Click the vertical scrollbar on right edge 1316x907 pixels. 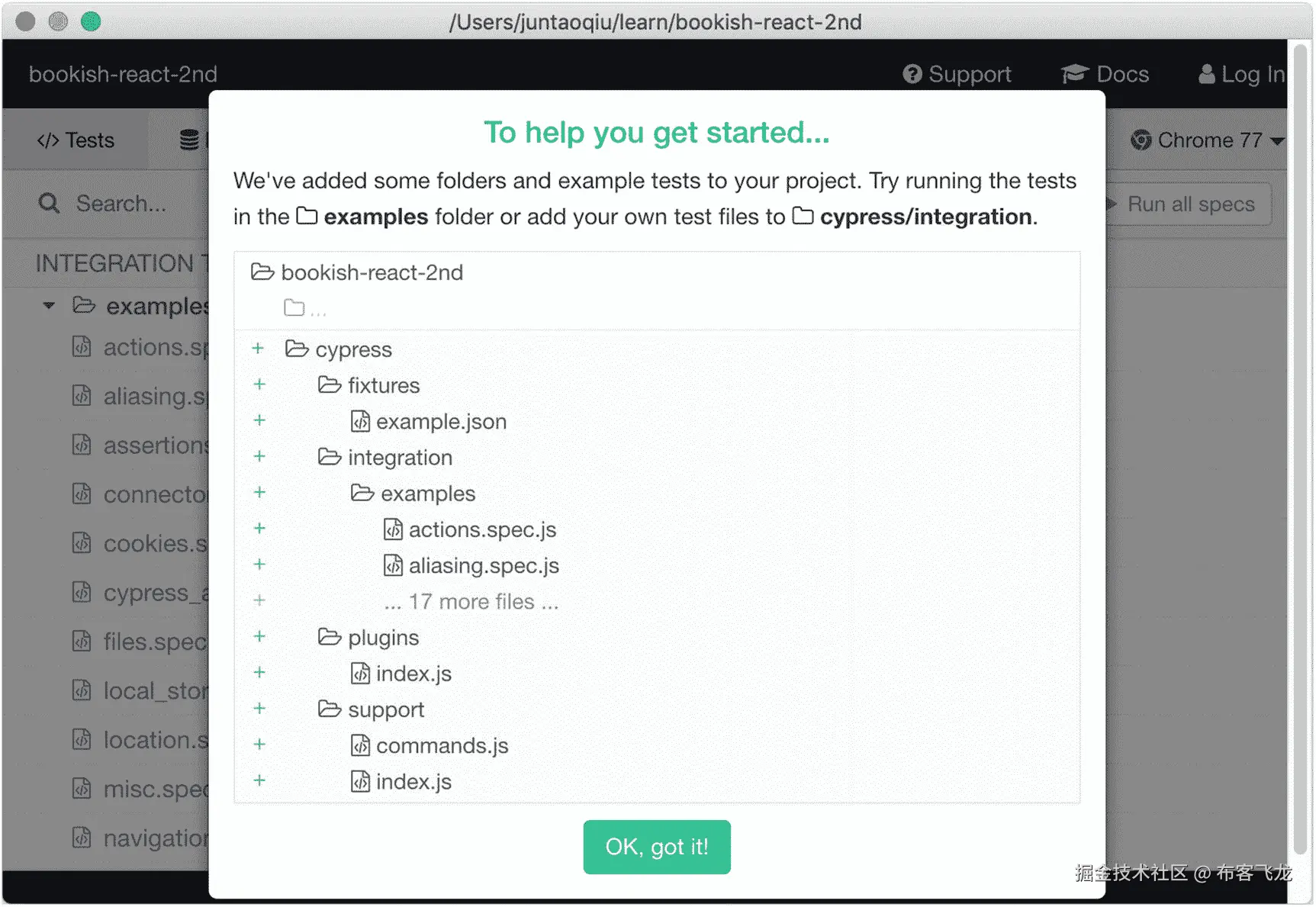click(1300, 458)
